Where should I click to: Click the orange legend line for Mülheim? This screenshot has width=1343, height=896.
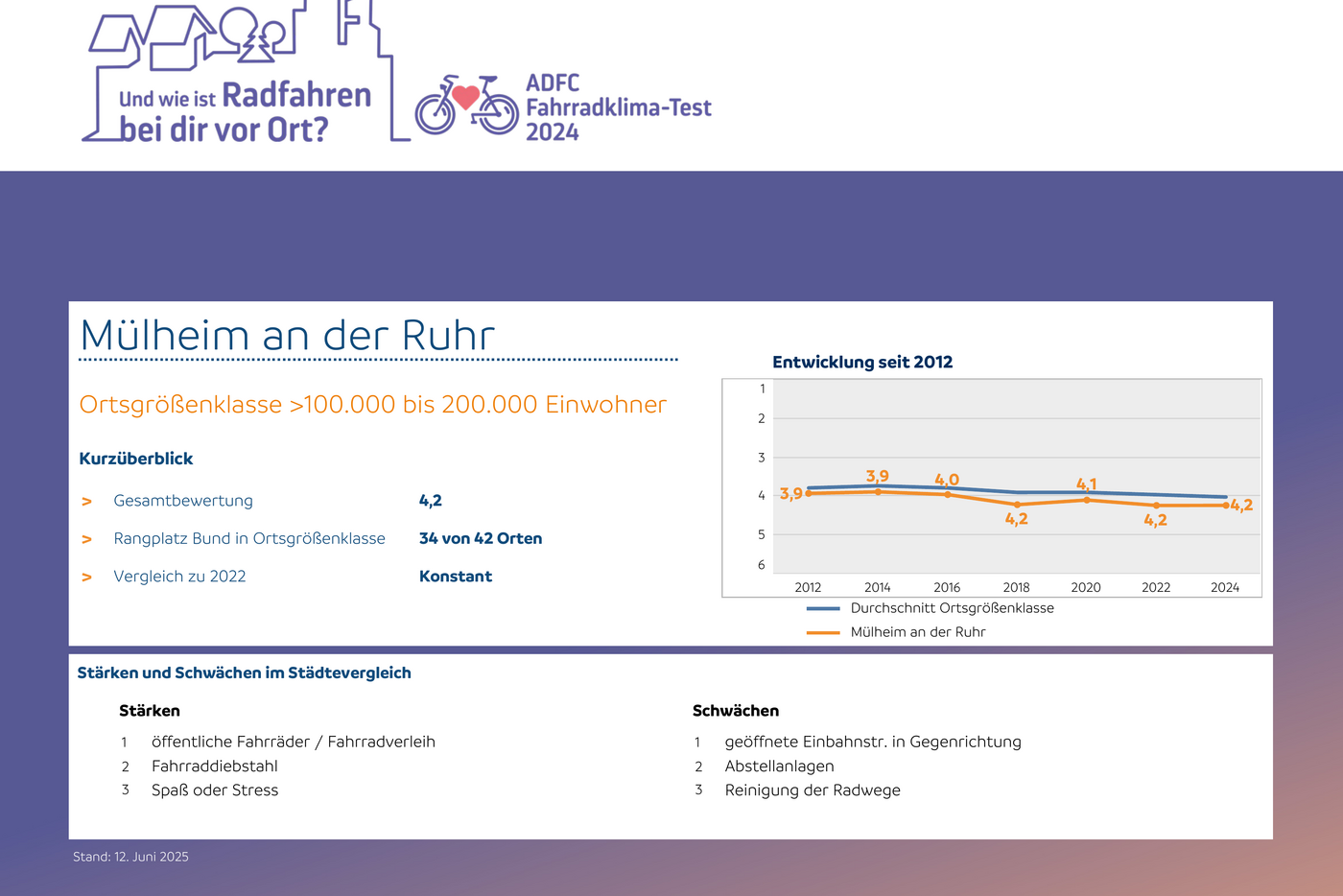[823, 632]
